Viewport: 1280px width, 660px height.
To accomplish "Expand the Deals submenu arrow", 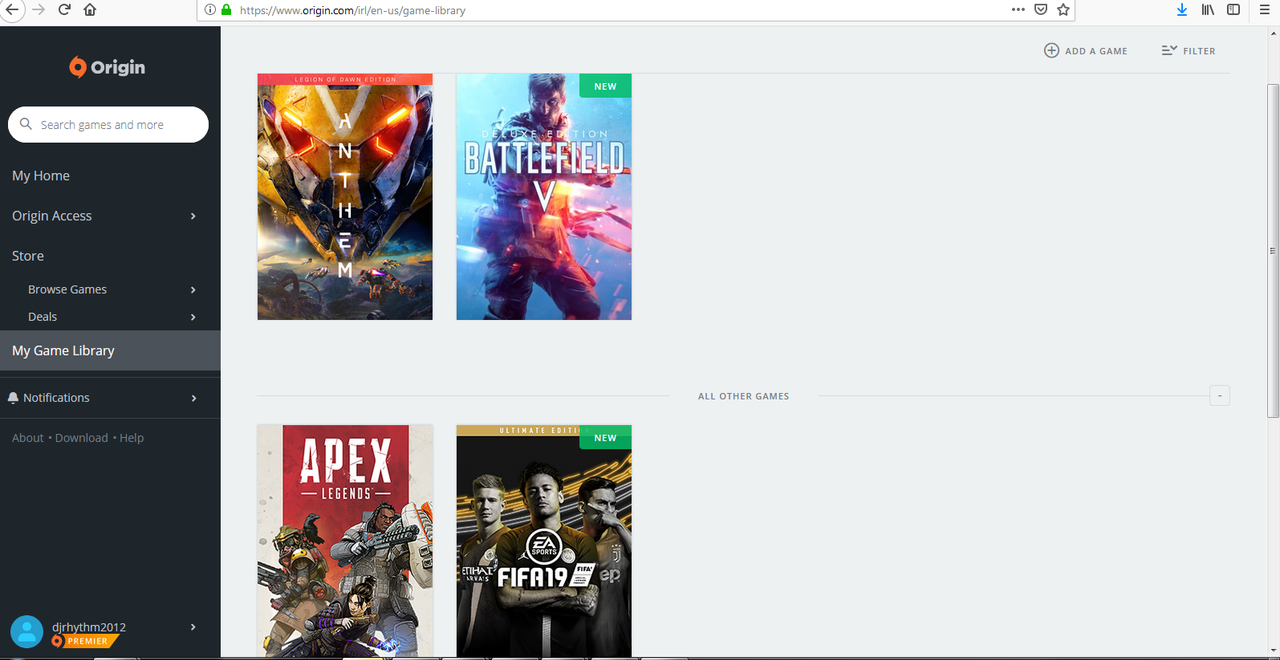I will (x=193, y=317).
